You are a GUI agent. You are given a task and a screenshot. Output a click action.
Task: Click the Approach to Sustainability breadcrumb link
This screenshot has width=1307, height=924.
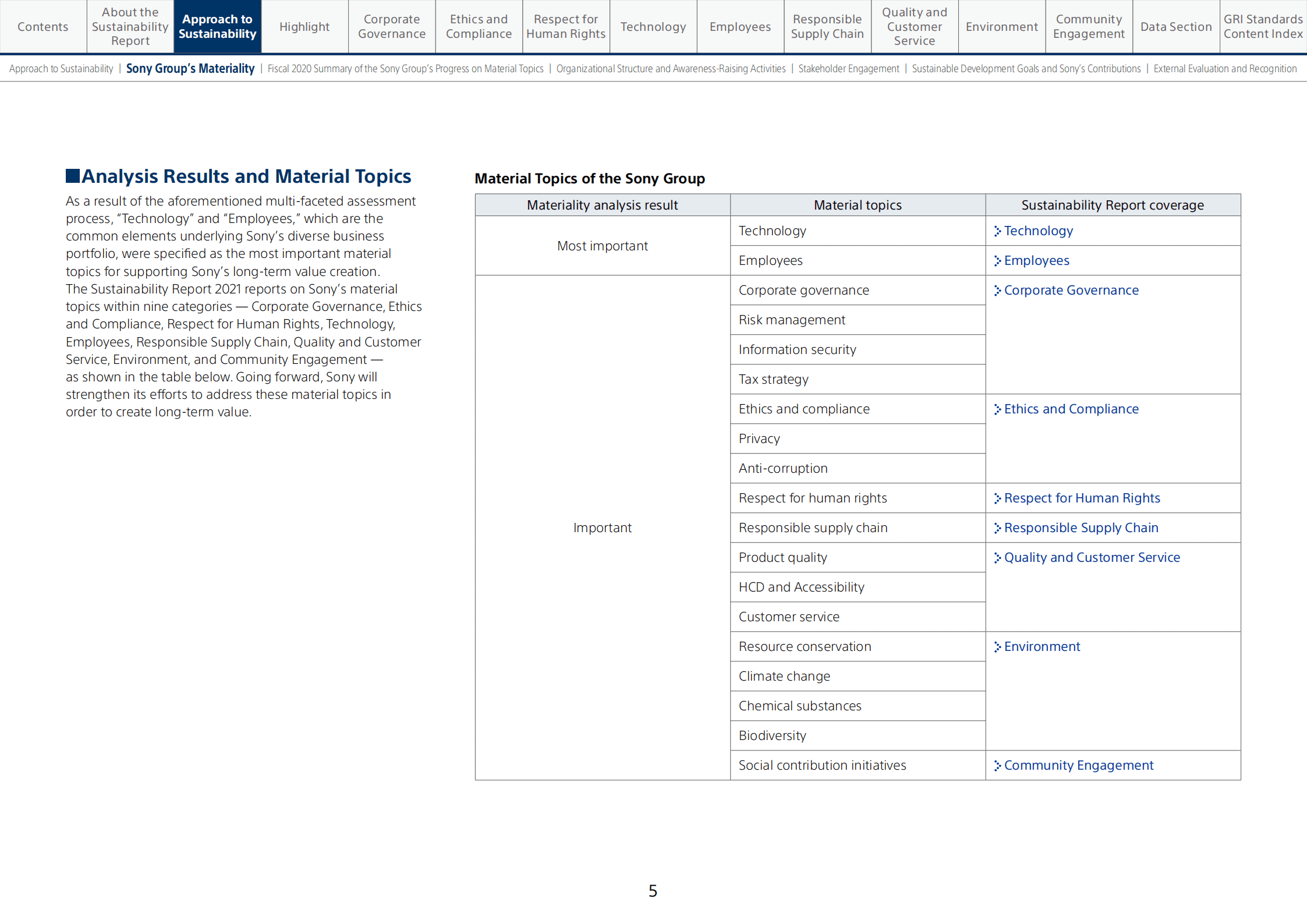click(x=61, y=69)
